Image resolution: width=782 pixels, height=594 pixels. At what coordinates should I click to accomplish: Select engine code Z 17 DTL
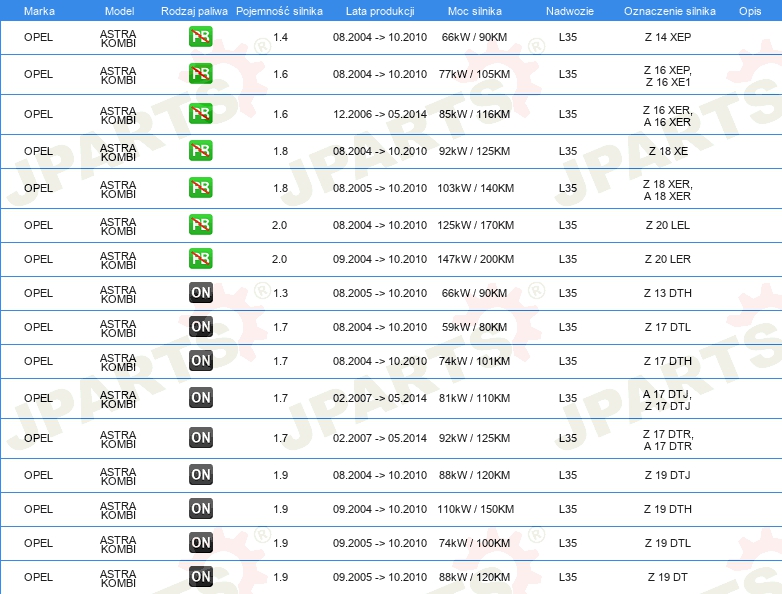click(x=668, y=327)
